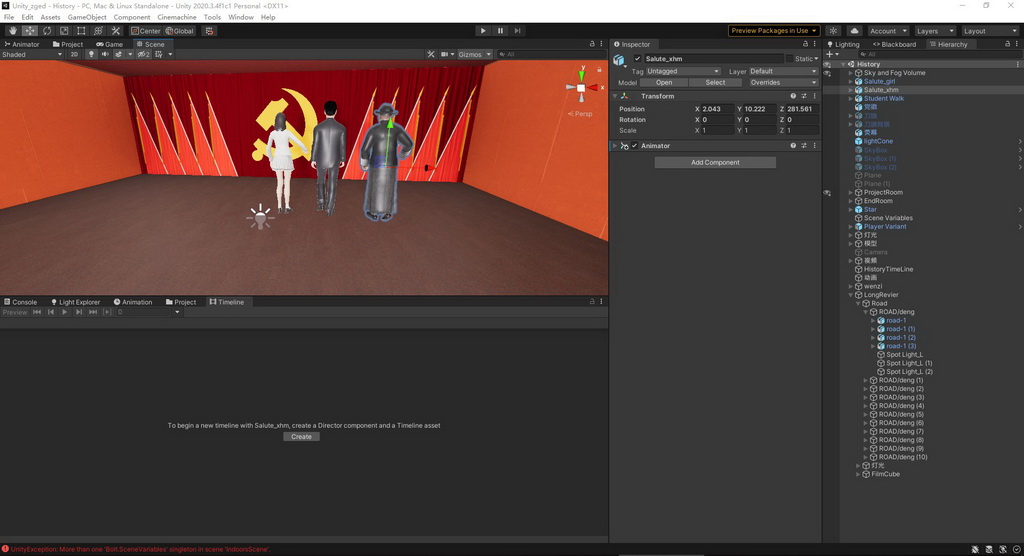
Task: Enable the Static checkbox
Action: pos(790,59)
